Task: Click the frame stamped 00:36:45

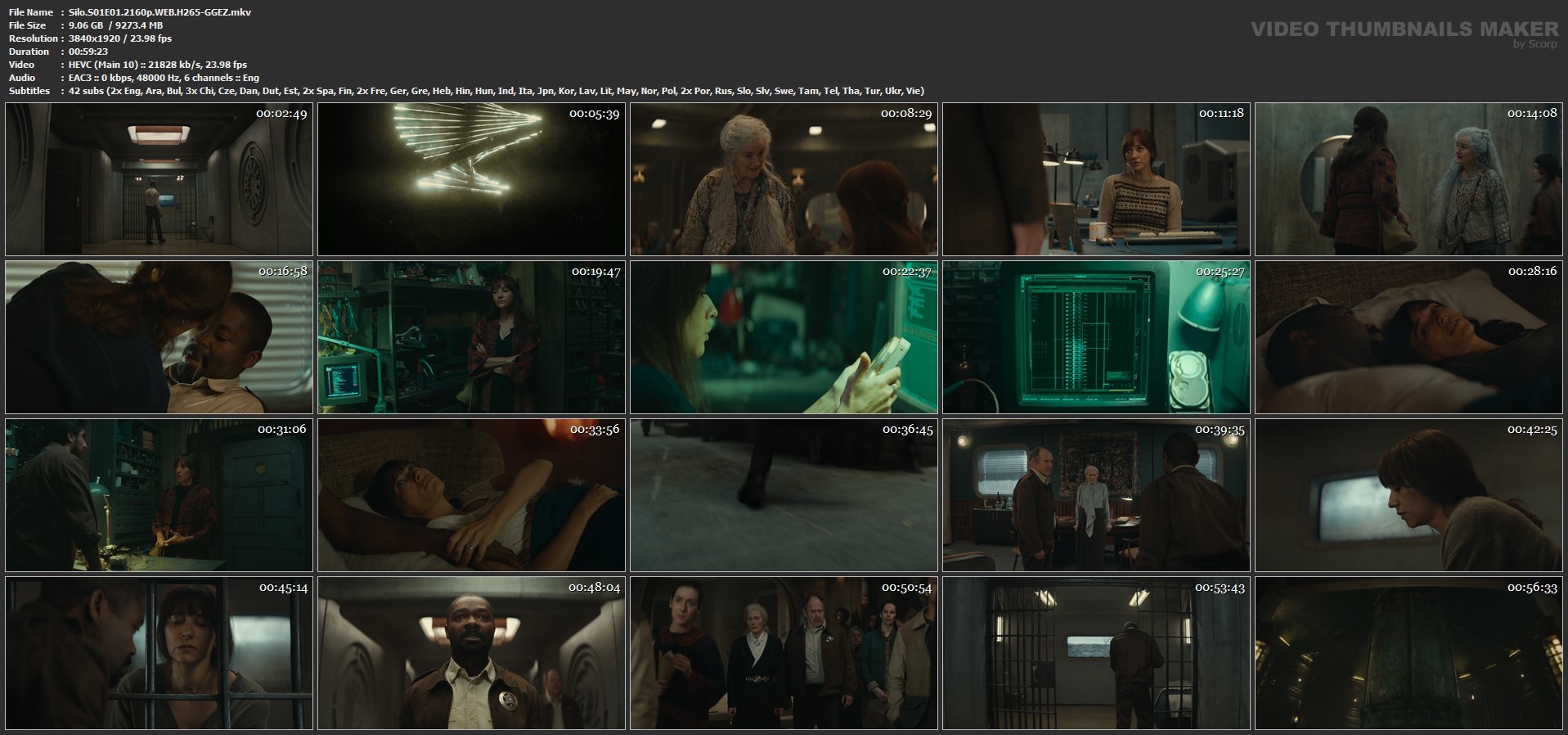Action: point(784,495)
